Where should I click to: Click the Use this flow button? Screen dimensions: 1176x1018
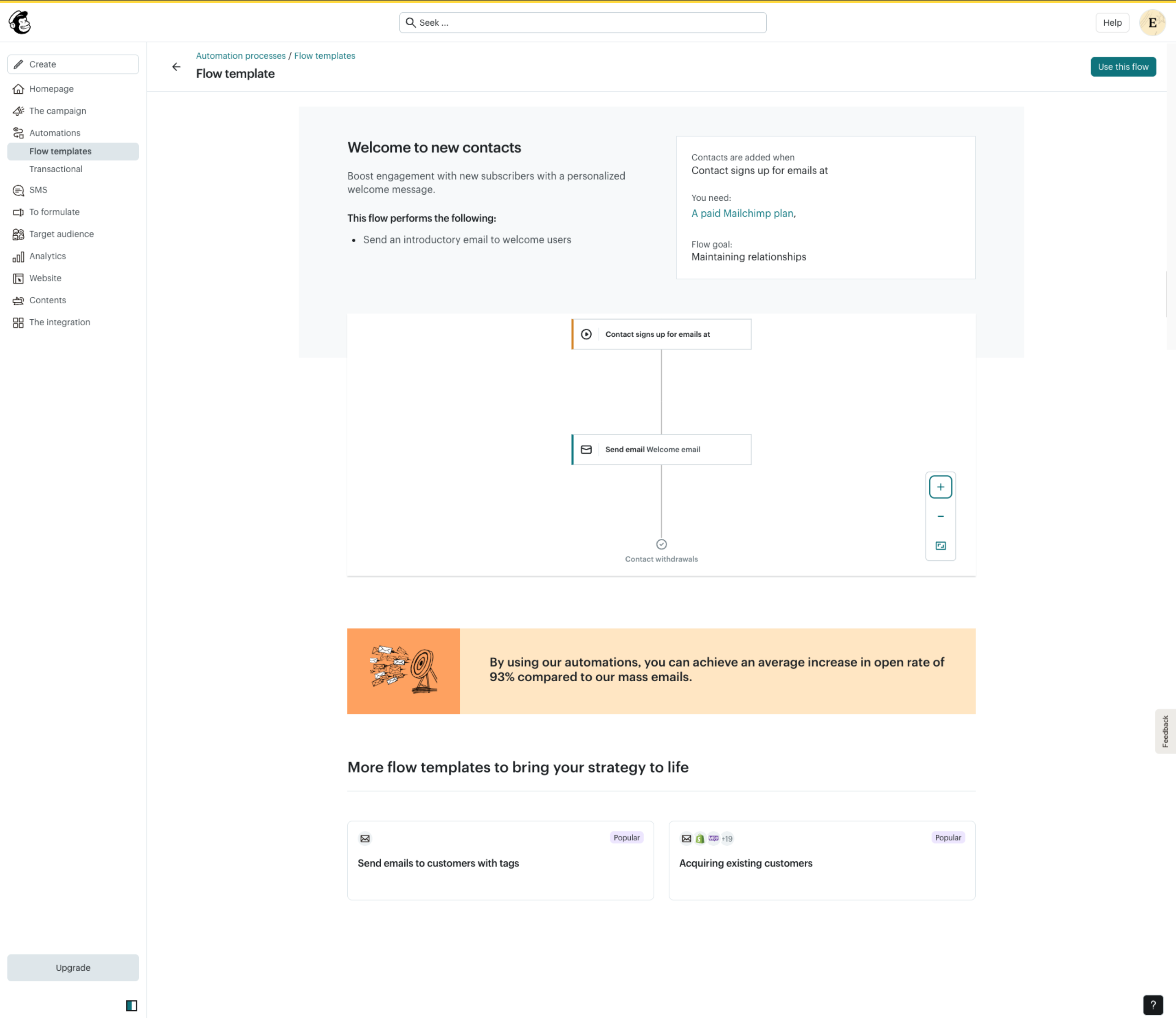pyautogui.click(x=1123, y=67)
